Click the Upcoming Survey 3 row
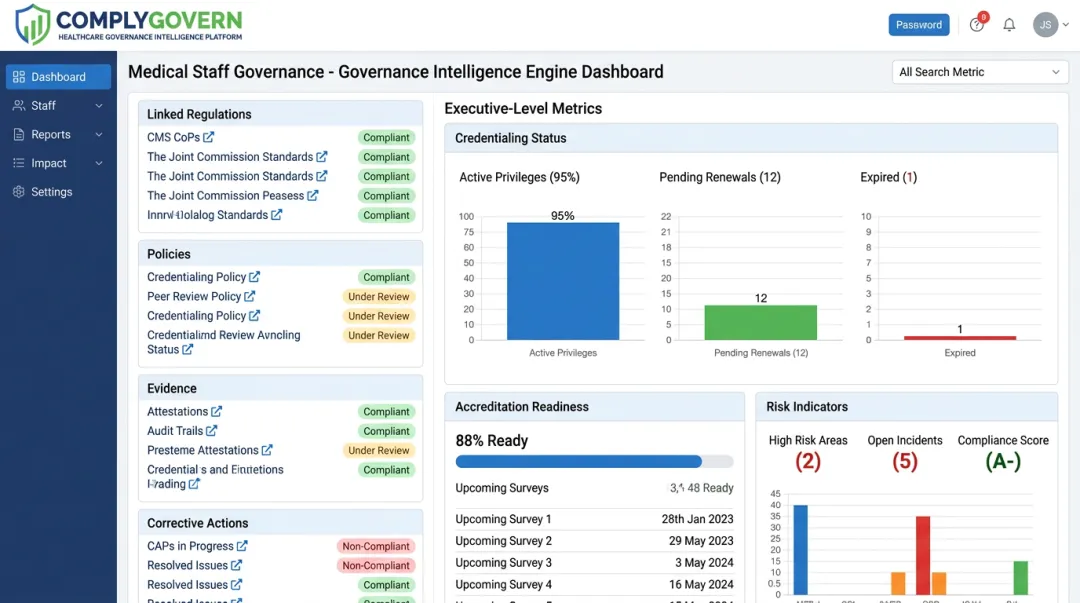 594,562
